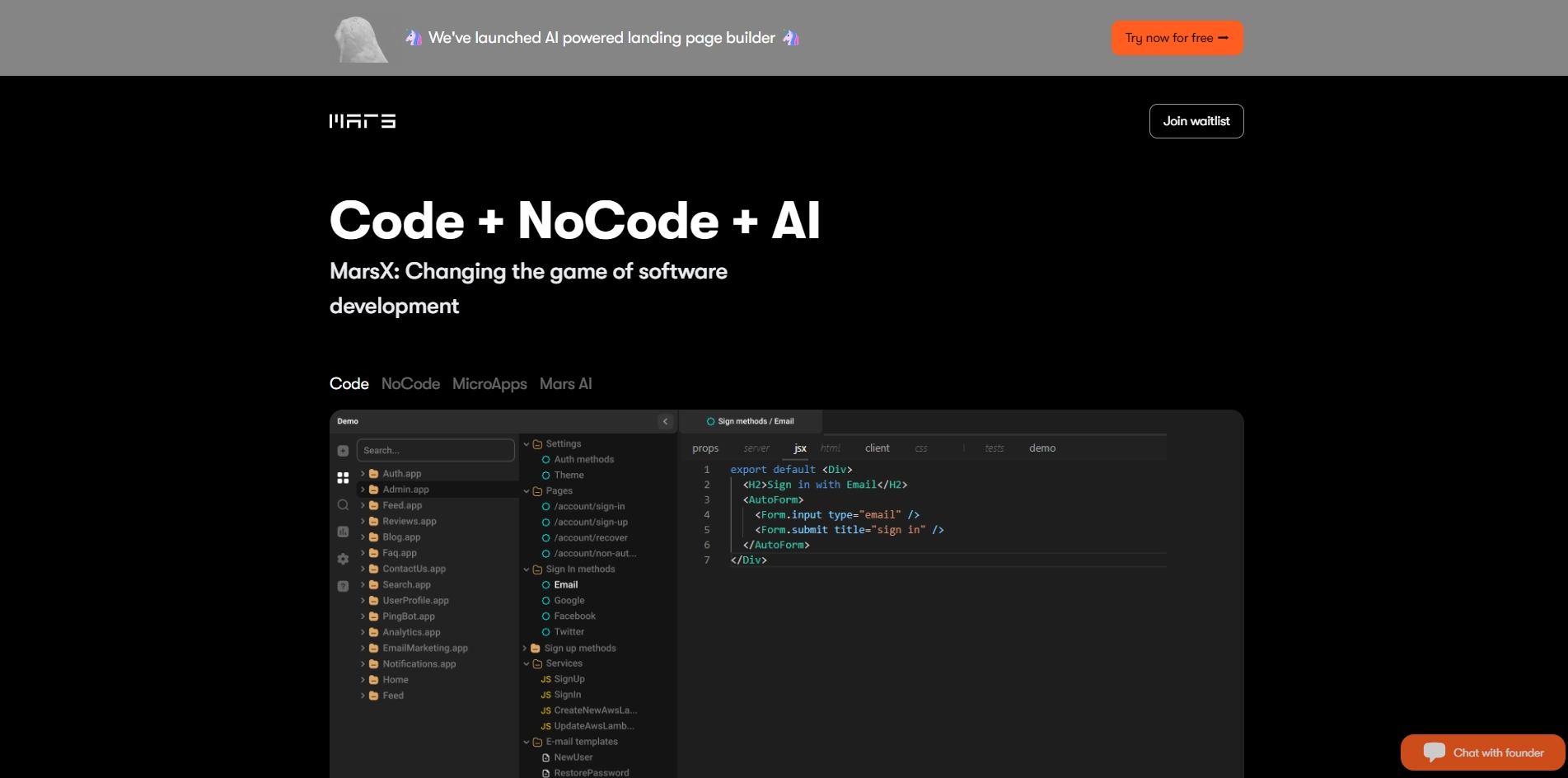Image resolution: width=1568 pixels, height=778 pixels.
Task: Click the file icon beside NewUser
Action: (545, 757)
